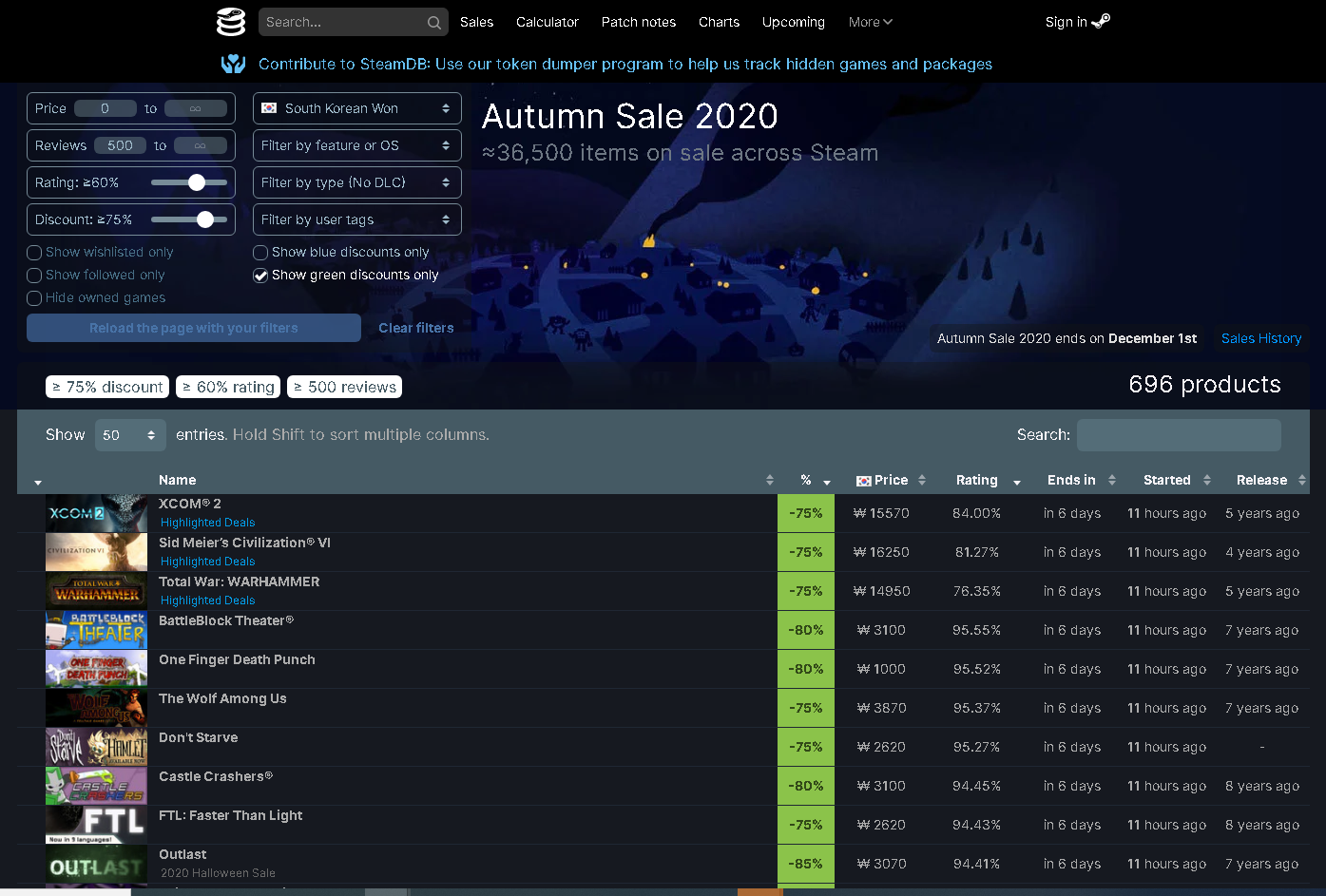
Task: Open the Show 50 entries dropdown
Action: 130,435
